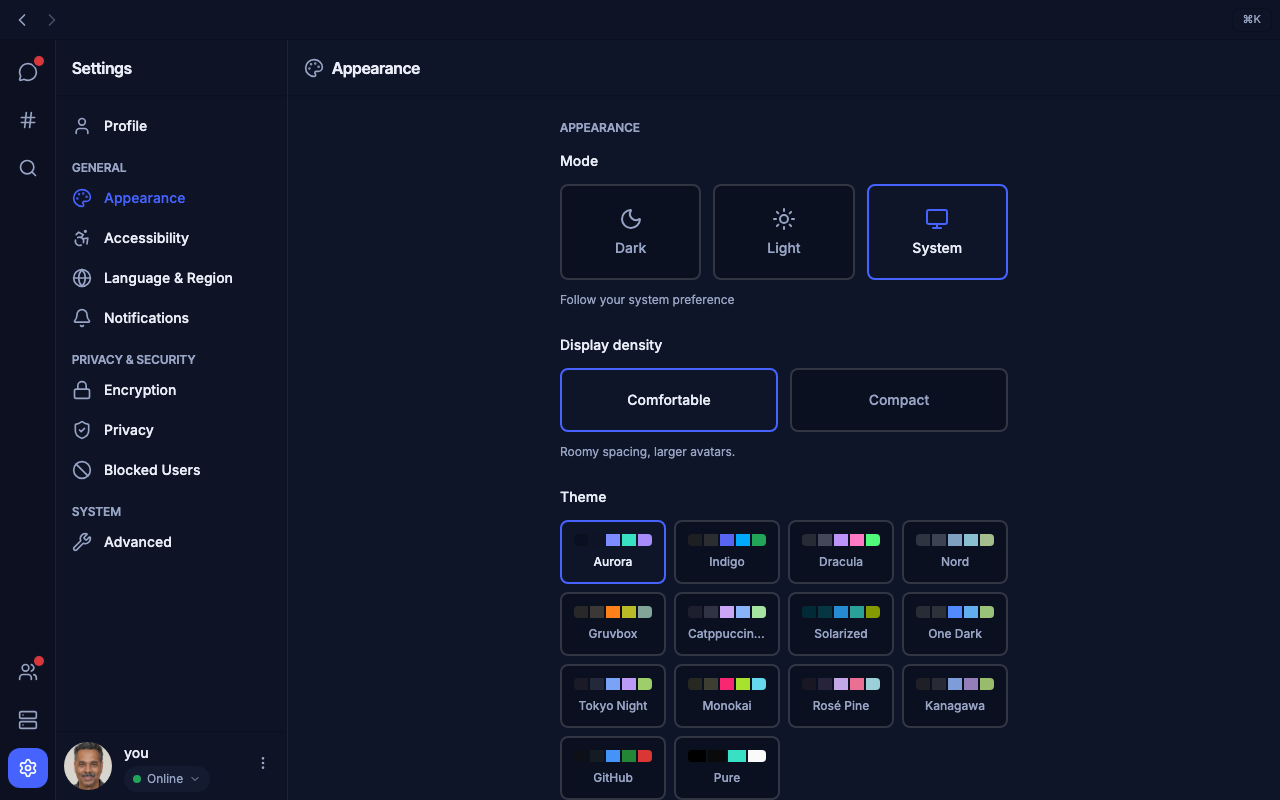This screenshot has height=800, width=1280.
Task: Select Dark mode
Action: click(630, 232)
